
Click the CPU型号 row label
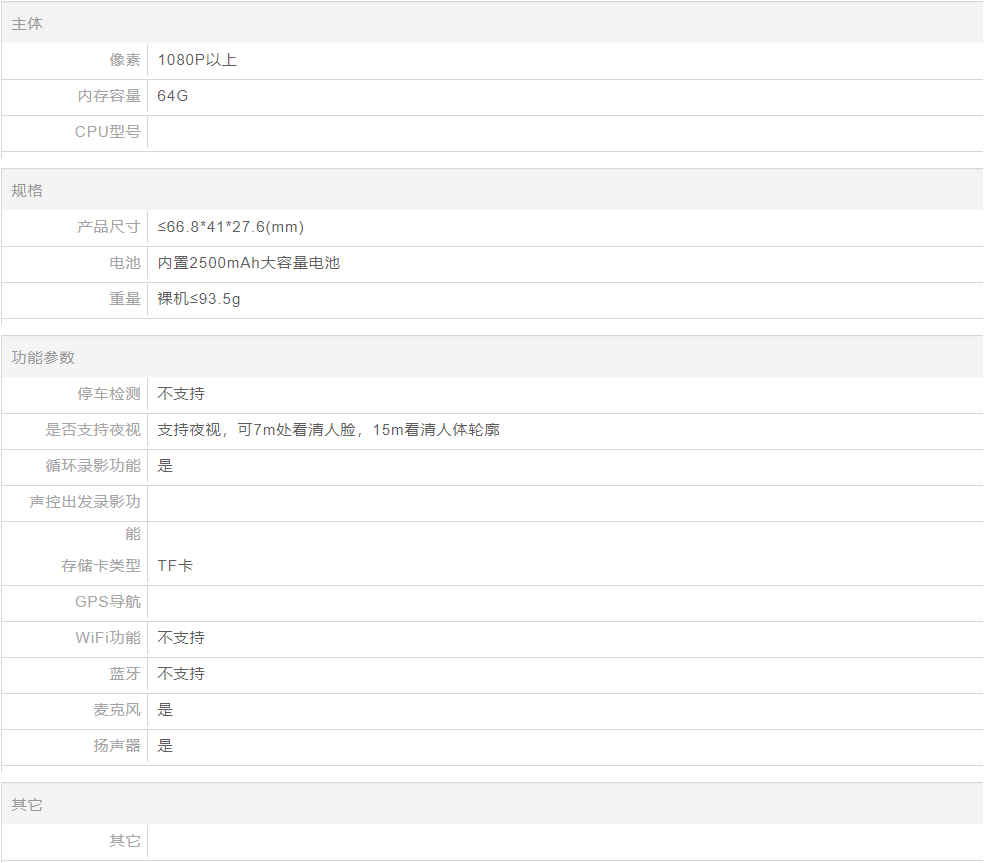pos(108,132)
